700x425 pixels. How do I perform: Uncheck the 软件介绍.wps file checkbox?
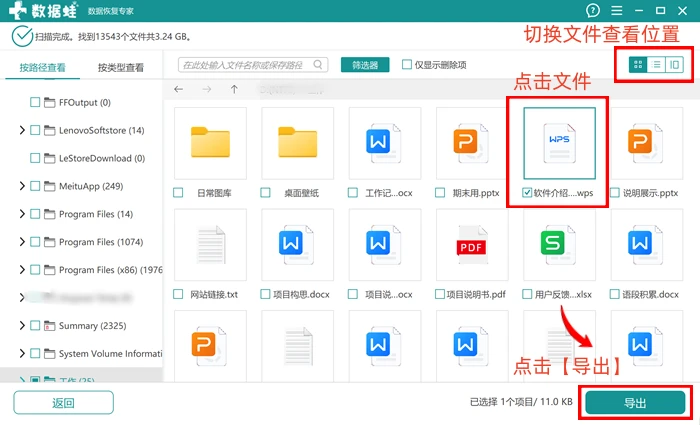tap(527, 193)
